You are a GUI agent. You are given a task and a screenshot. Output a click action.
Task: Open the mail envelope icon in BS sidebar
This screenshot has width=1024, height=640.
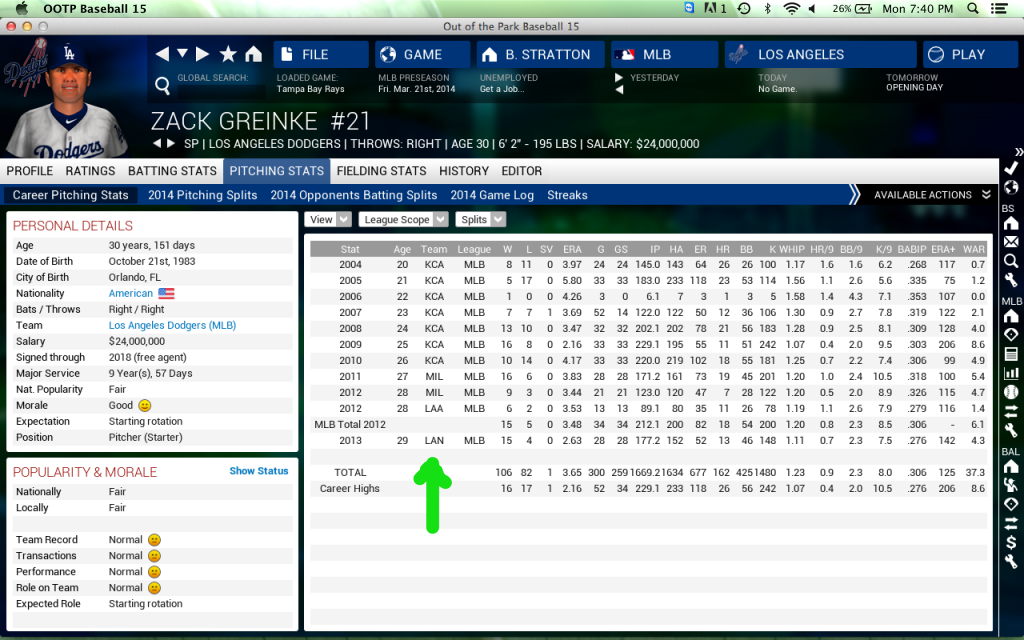[x=1011, y=242]
